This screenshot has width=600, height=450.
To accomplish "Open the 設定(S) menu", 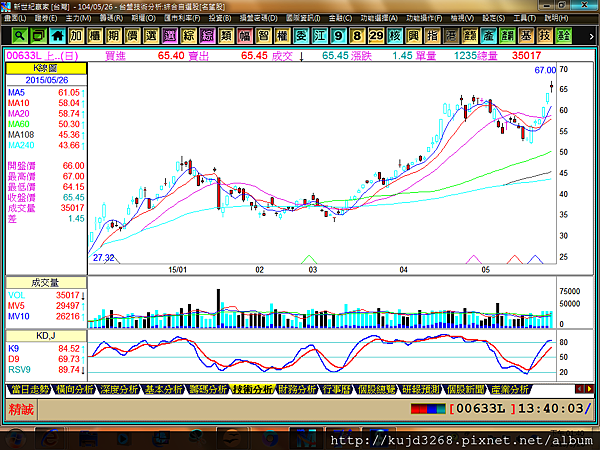I will [493, 18].
